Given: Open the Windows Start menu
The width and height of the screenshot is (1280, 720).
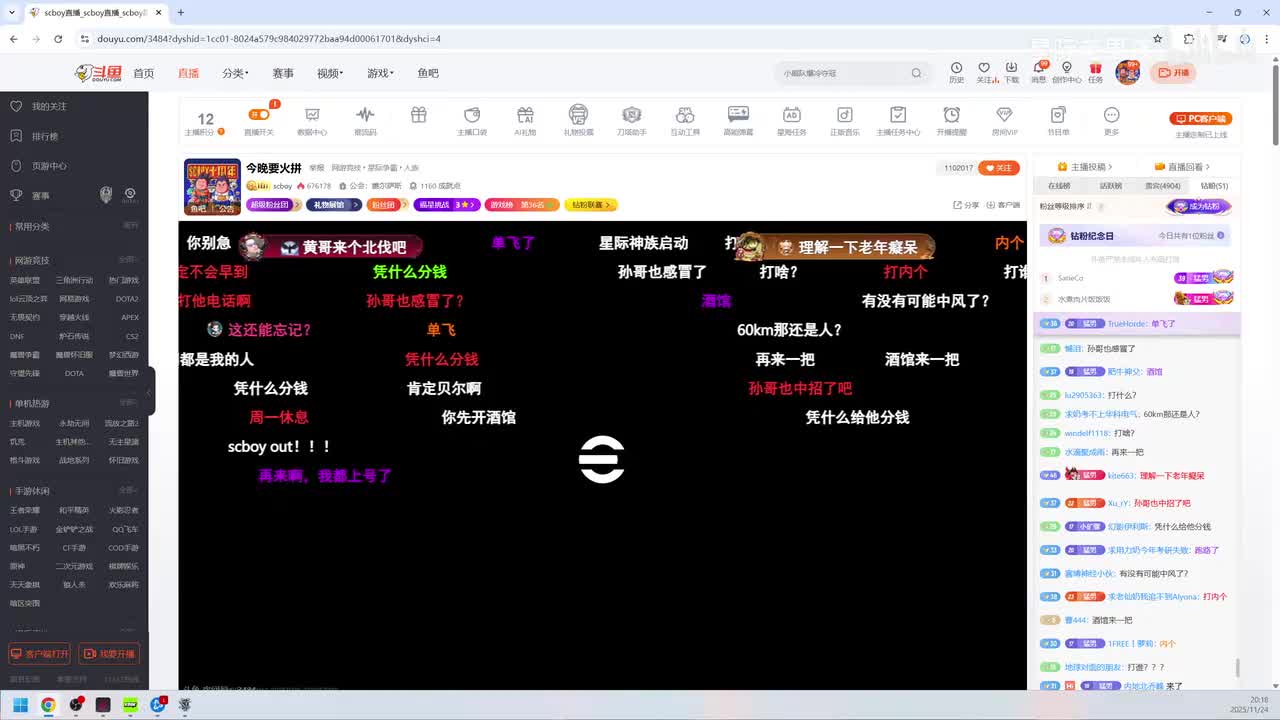Looking at the screenshot, I should (x=20, y=705).
